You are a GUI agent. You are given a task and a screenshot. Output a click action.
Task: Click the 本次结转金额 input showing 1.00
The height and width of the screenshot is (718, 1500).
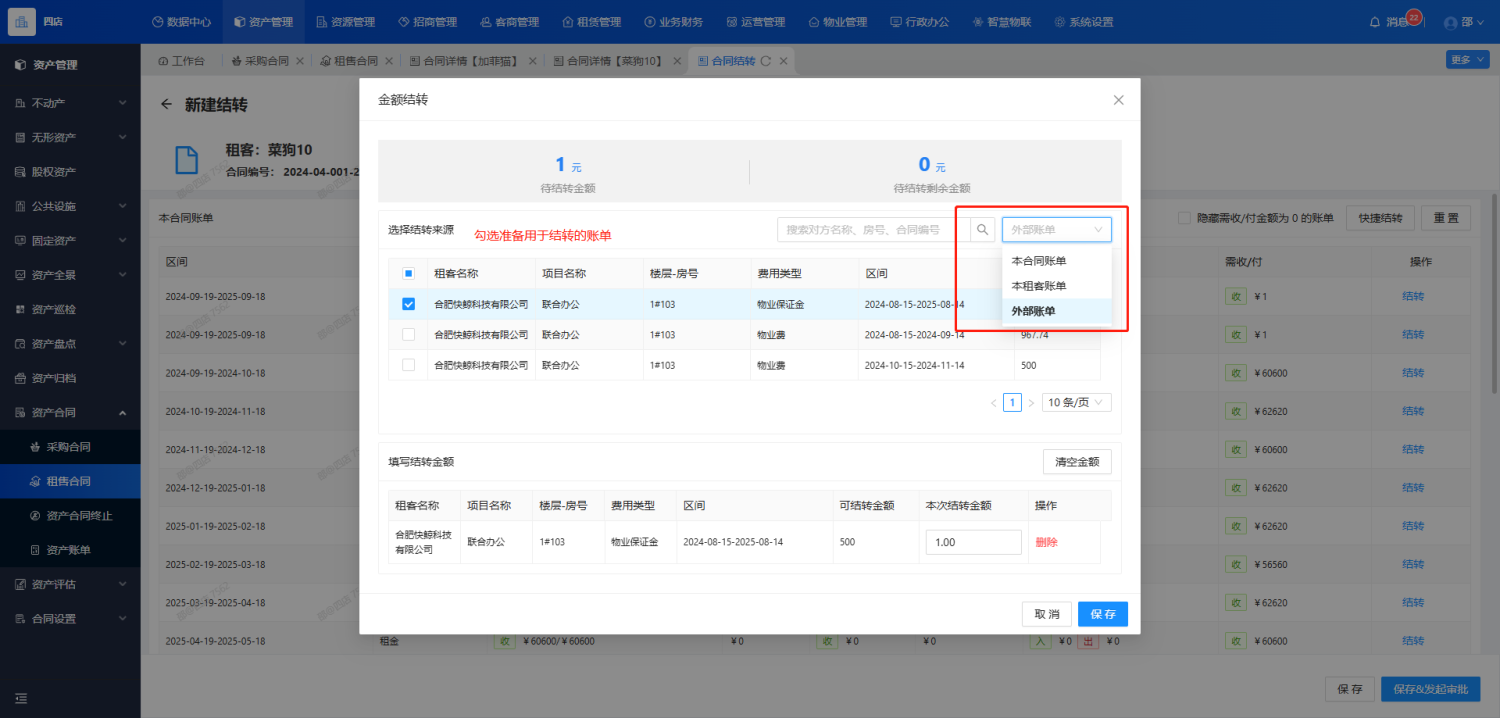click(973, 542)
